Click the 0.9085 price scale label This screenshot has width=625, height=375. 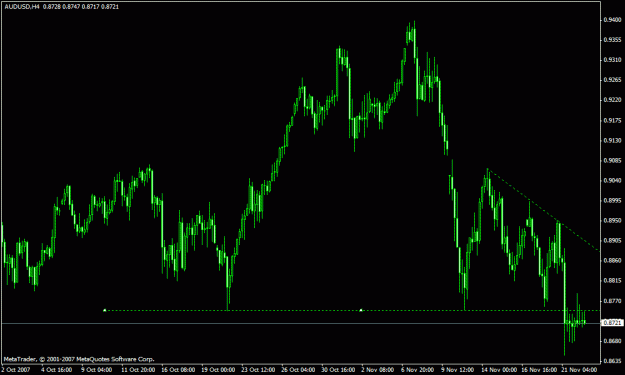pos(612,160)
